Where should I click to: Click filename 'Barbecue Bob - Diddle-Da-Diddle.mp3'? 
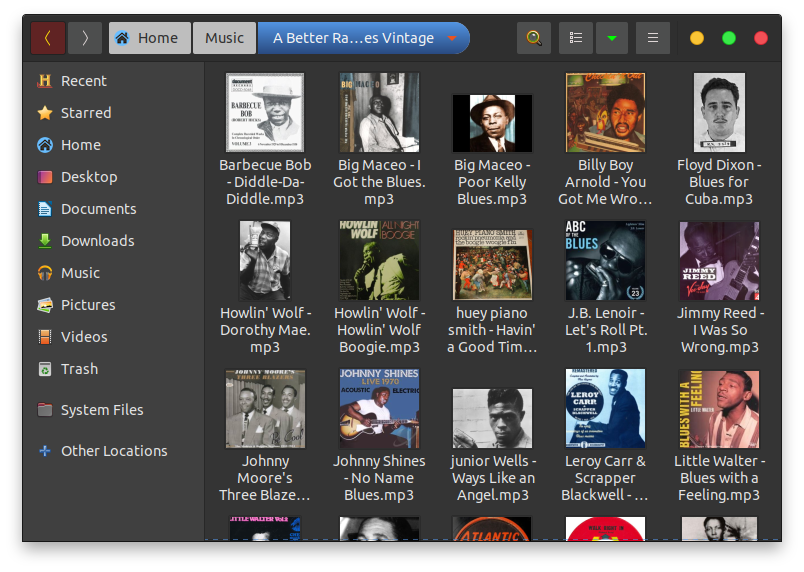pos(265,182)
